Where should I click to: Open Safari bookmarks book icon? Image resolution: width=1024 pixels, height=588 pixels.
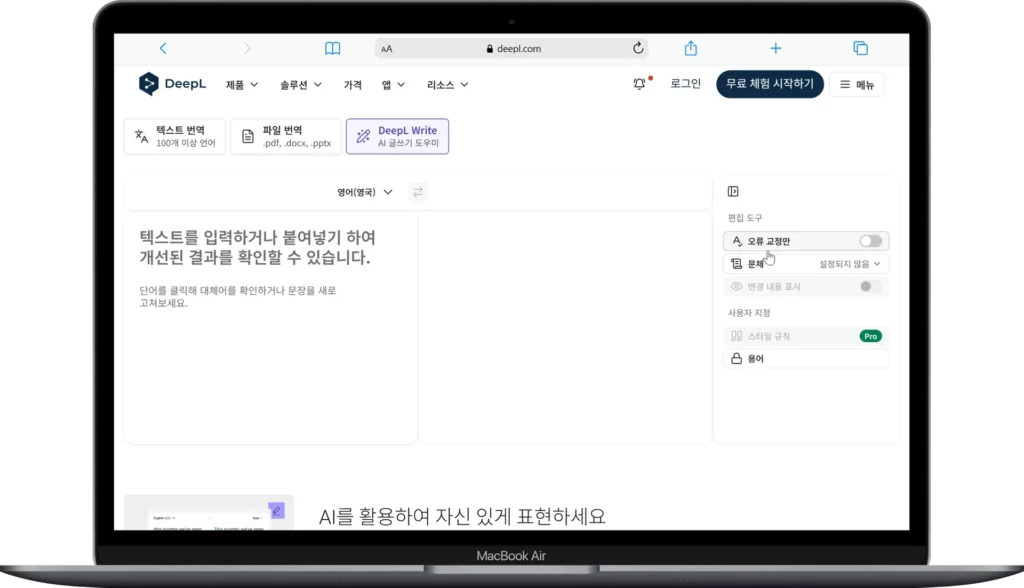pyautogui.click(x=332, y=48)
